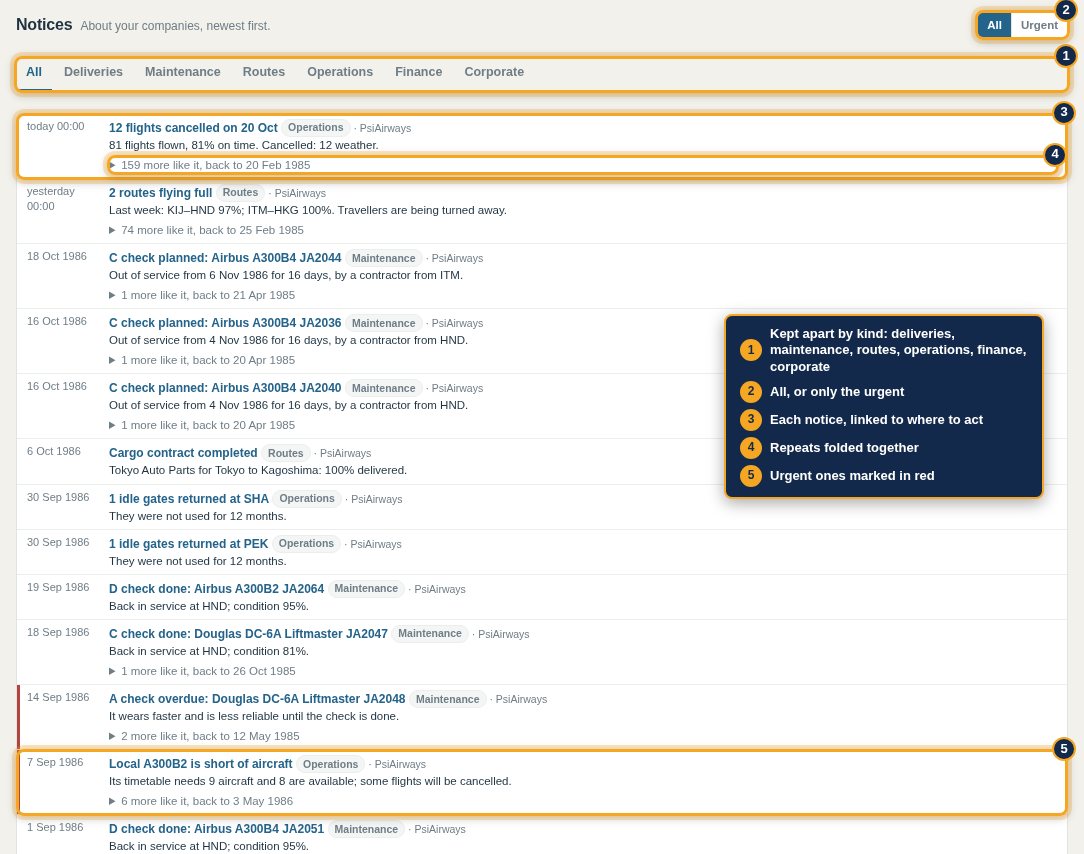Open the D check done JA2051 notice
The image size is (1084, 854).
(x=216, y=829)
